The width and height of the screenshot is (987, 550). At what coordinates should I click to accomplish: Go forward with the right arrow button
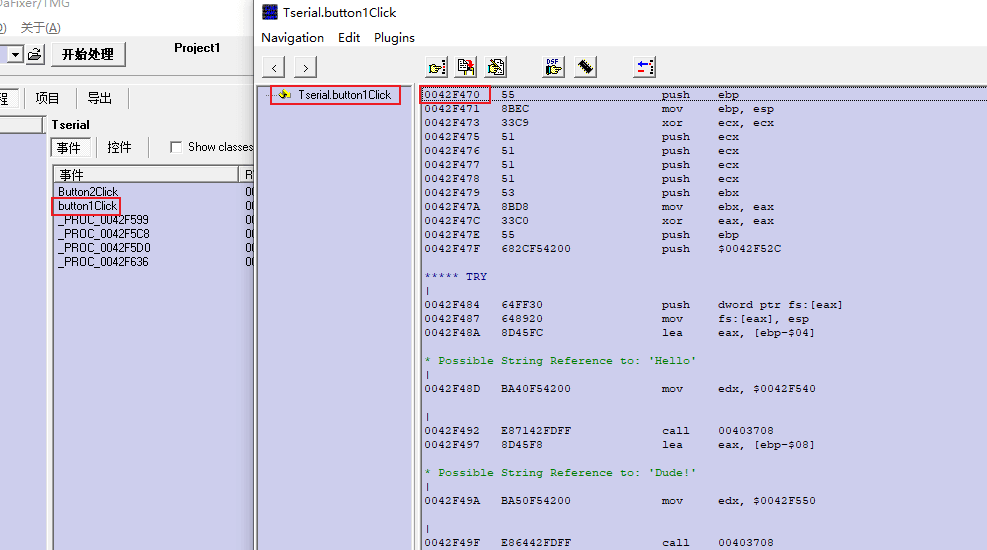click(x=305, y=67)
